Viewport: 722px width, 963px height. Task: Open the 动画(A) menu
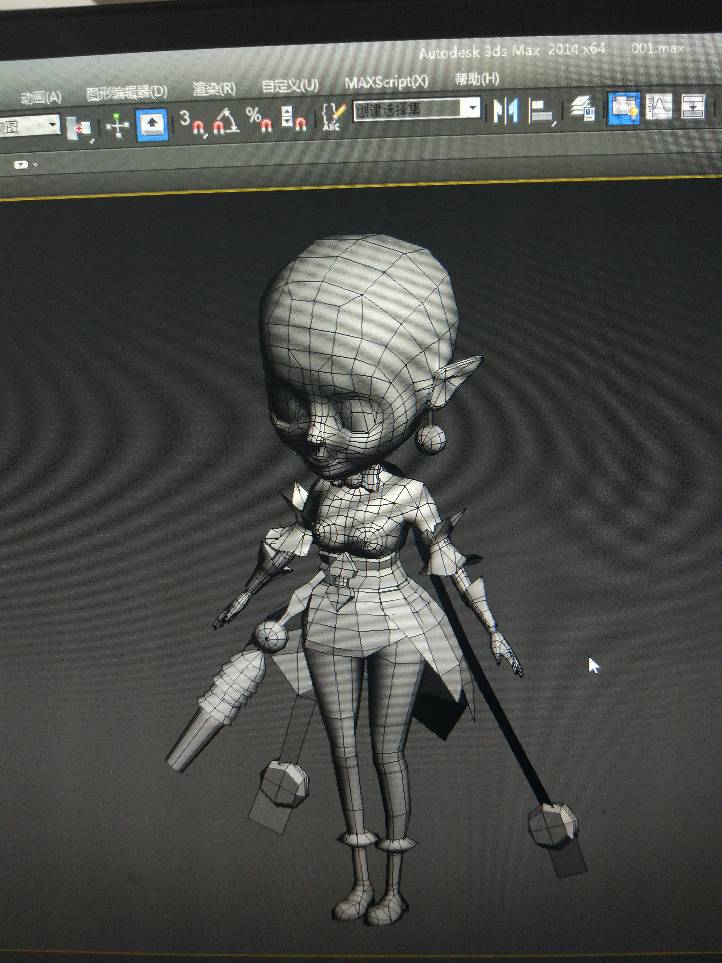[41, 97]
